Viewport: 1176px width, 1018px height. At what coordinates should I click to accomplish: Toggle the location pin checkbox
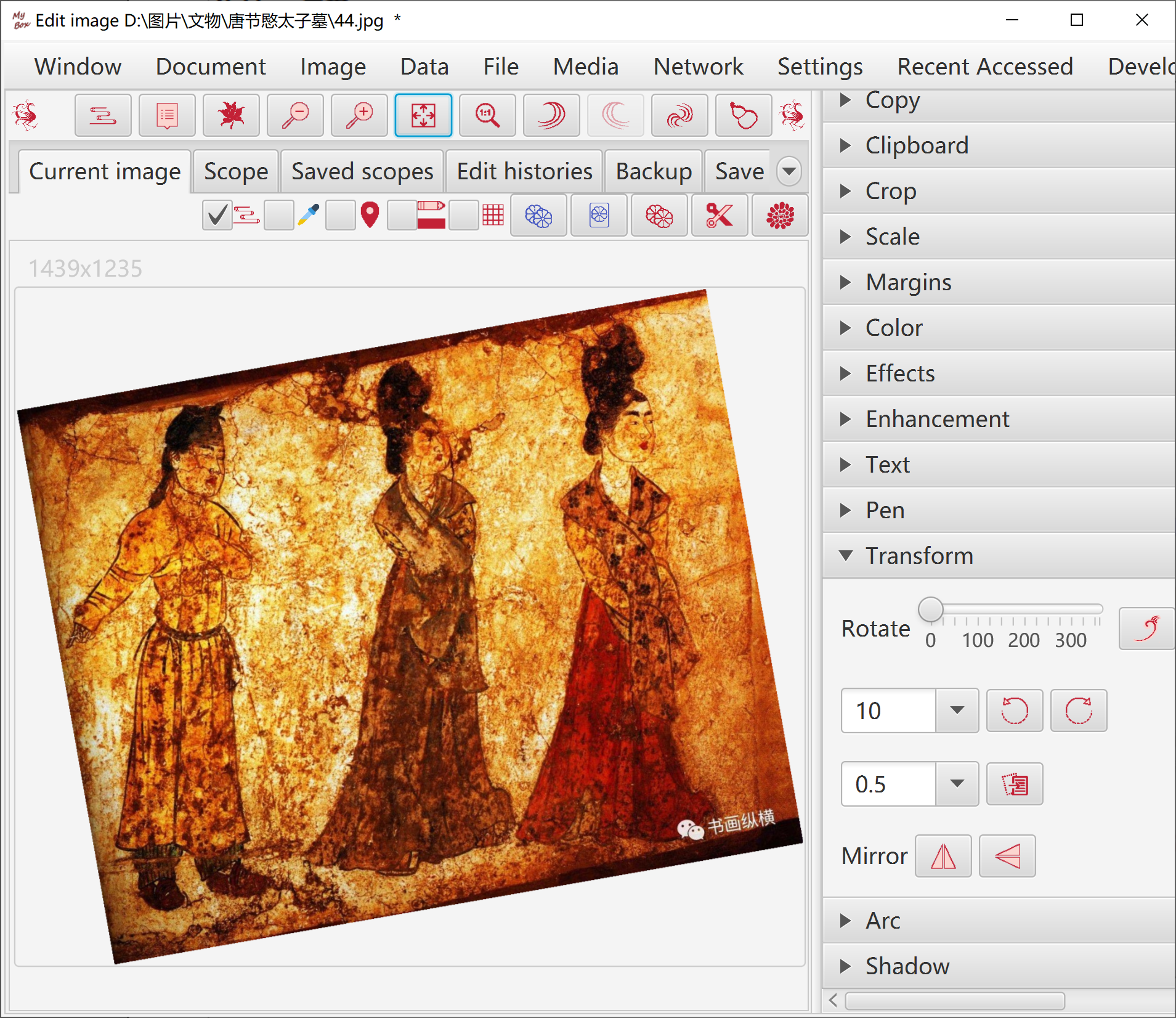(x=340, y=216)
